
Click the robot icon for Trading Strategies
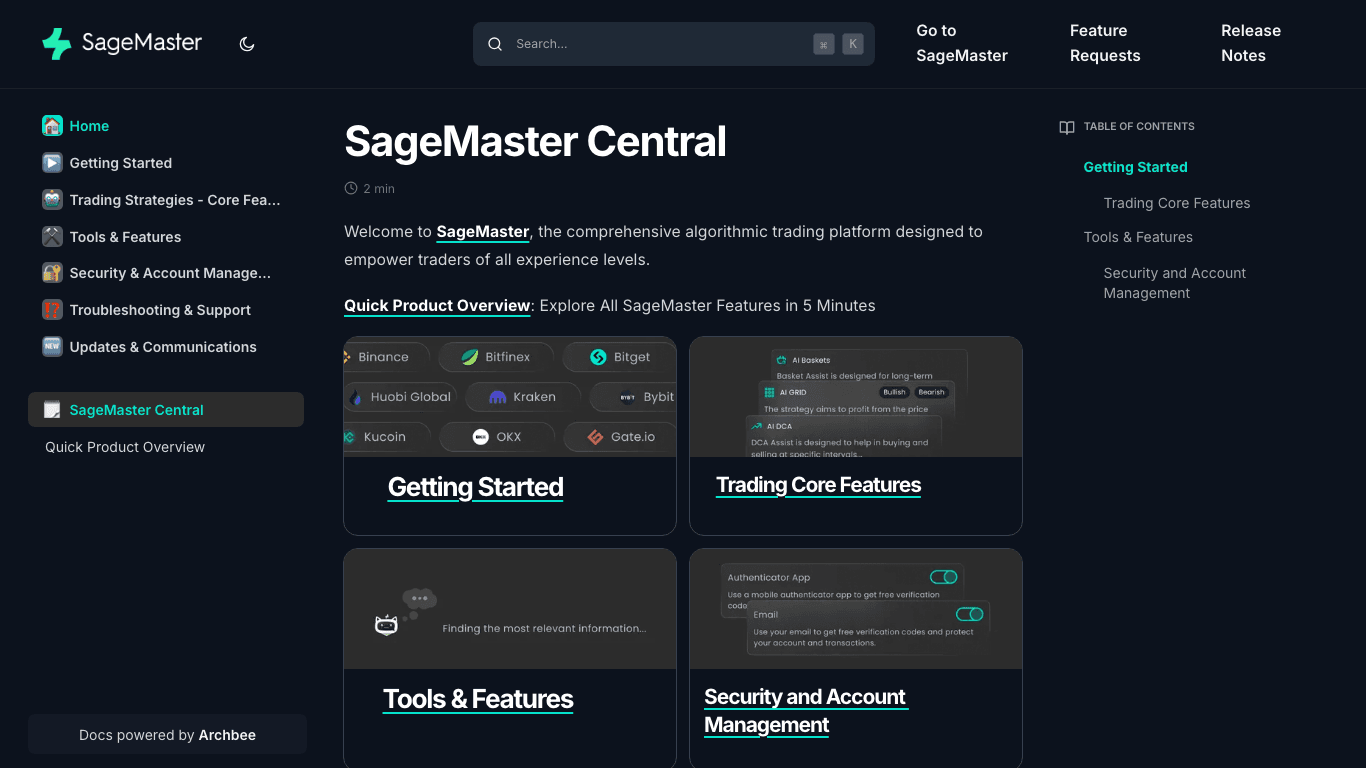click(52, 199)
